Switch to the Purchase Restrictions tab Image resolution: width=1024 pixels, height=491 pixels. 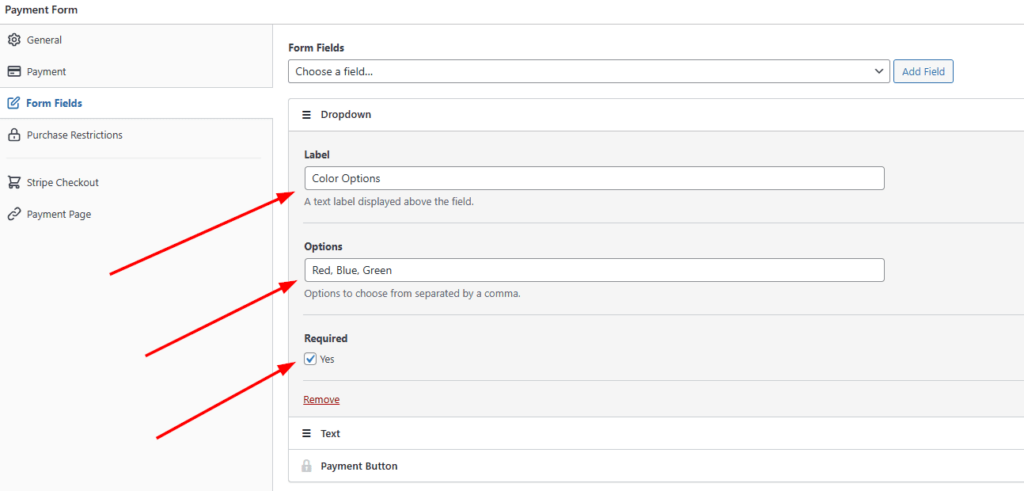75,135
